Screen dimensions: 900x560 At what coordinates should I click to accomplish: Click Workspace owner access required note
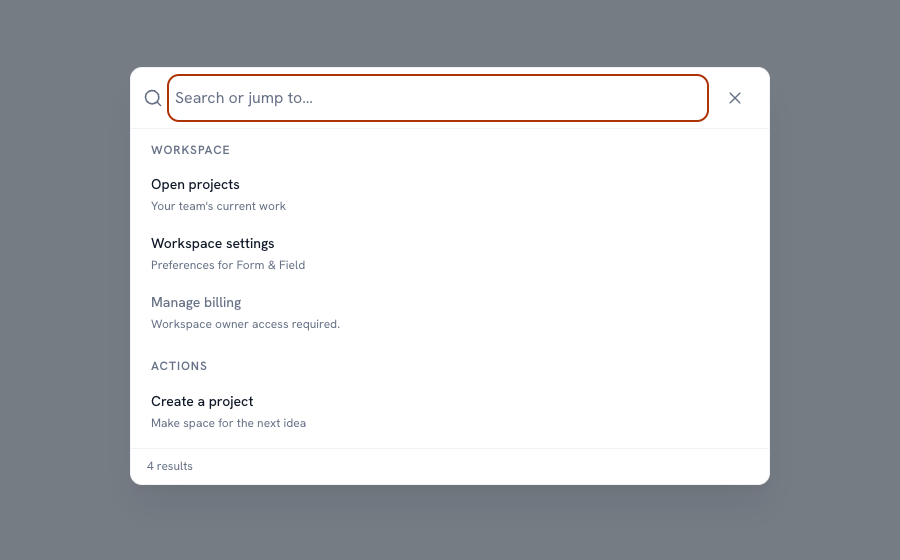pos(245,325)
